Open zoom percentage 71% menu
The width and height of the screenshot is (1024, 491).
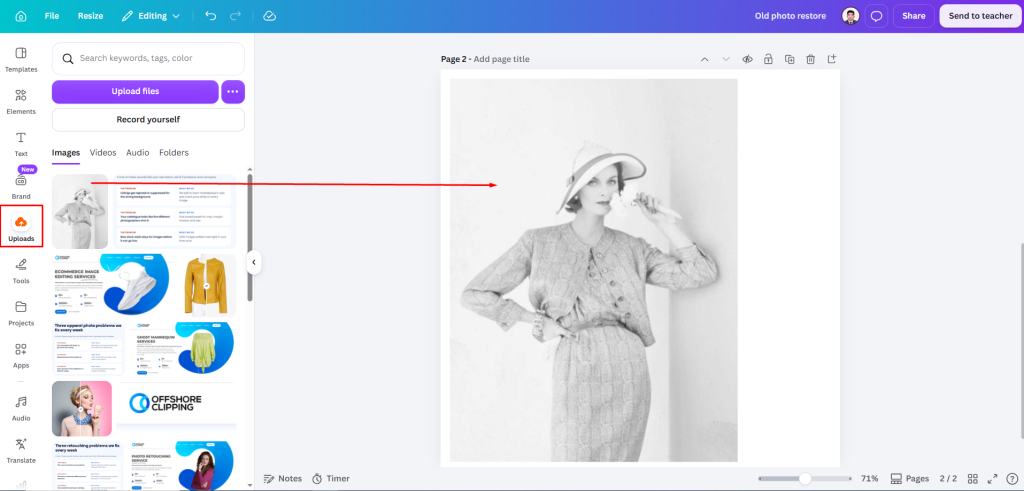pyautogui.click(x=869, y=479)
